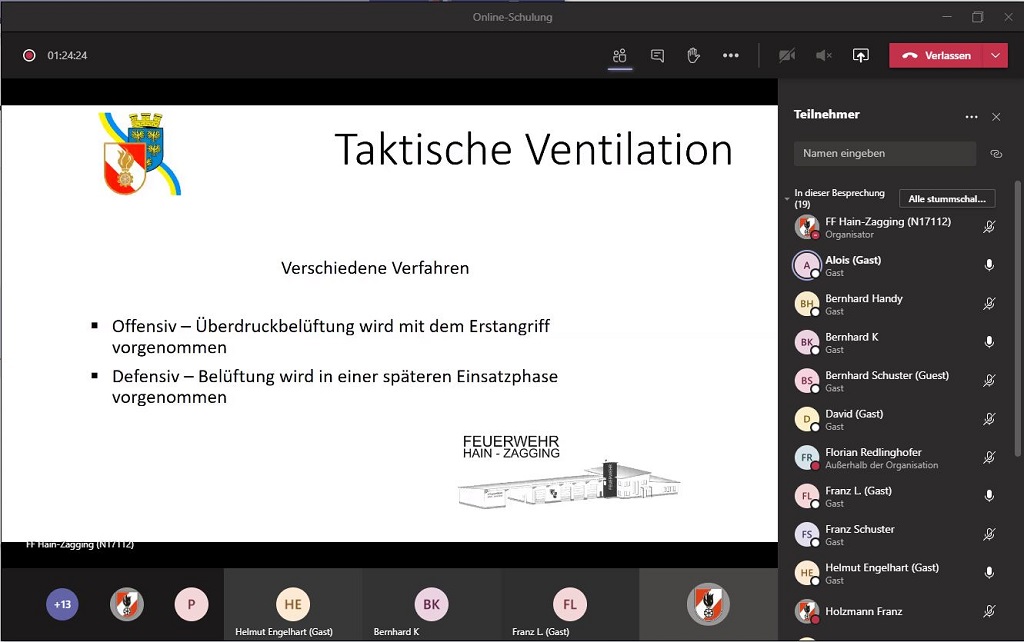Click Franz L. (Gast) microphone icon
This screenshot has width=1024, height=642.
[x=989, y=496]
